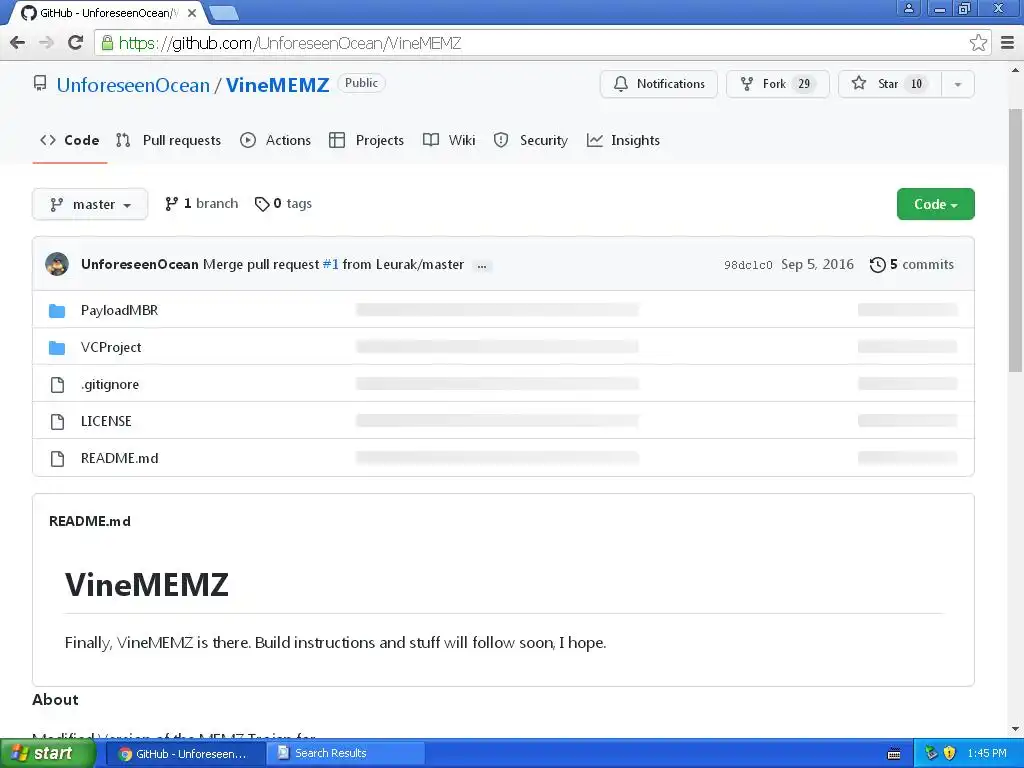Expand commit message ellipsis button

pyautogui.click(x=482, y=266)
